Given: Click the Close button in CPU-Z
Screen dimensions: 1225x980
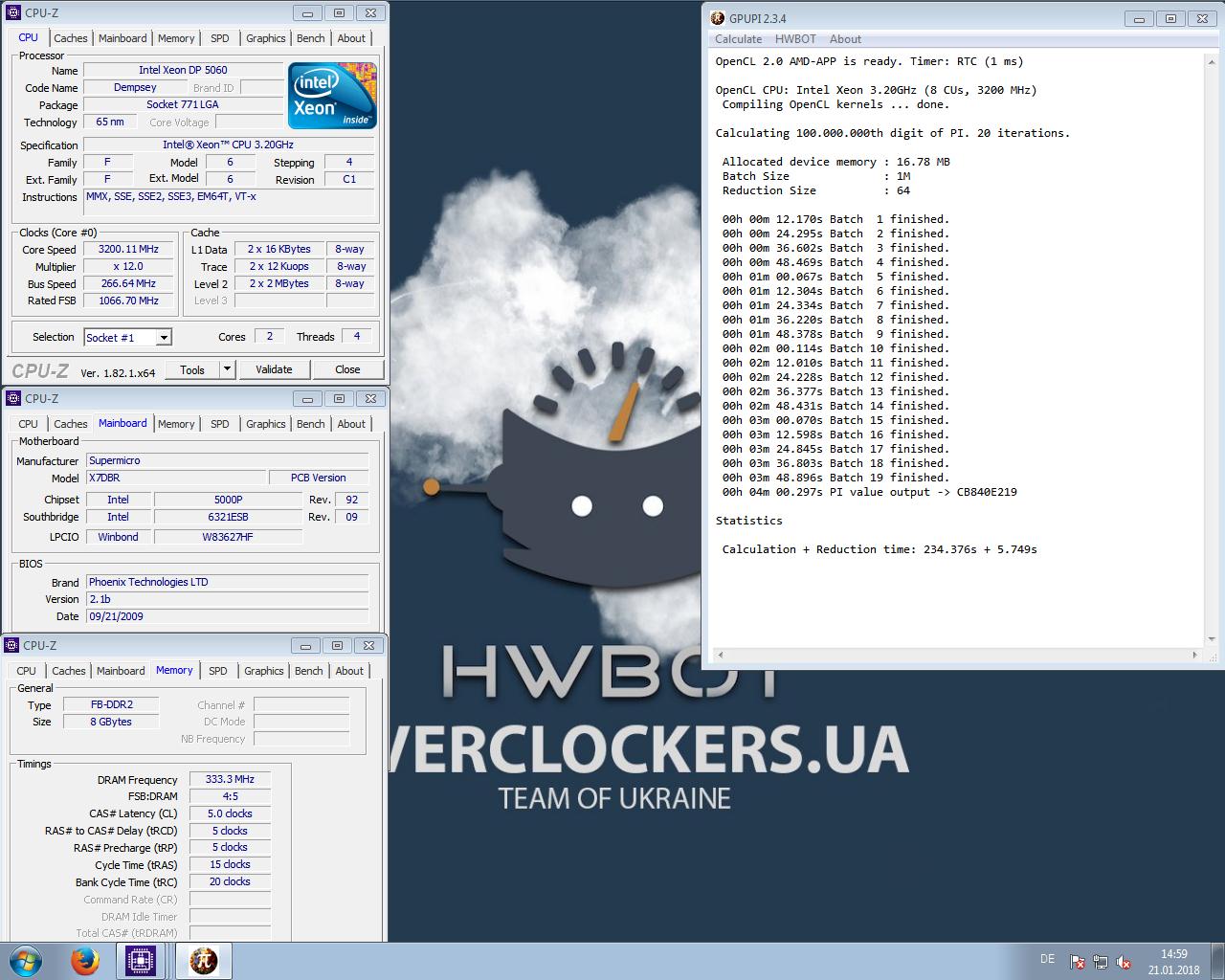Looking at the screenshot, I should (x=347, y=369).
